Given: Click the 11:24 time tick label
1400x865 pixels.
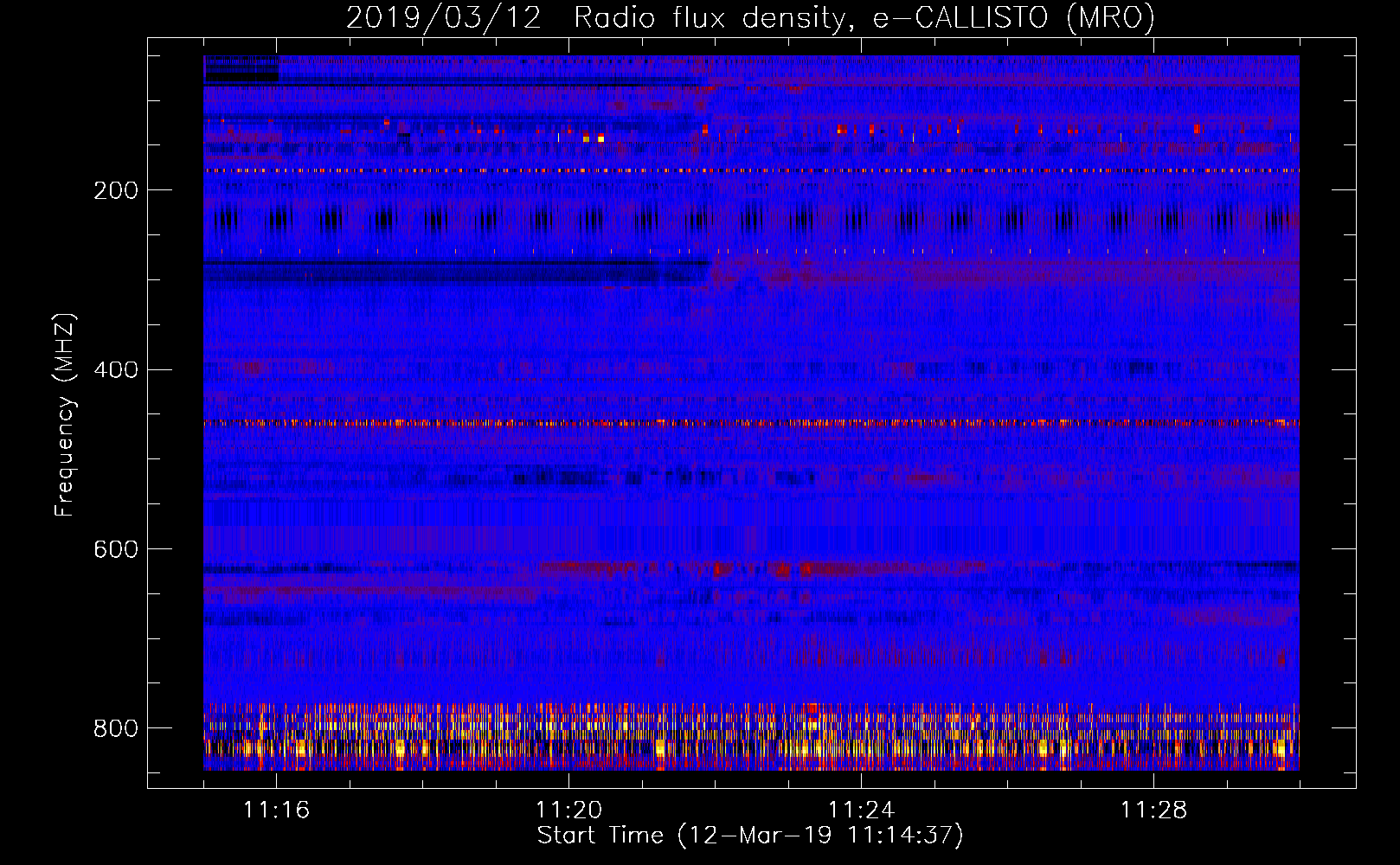Looking at the screenshot, I should pos(861,810).
